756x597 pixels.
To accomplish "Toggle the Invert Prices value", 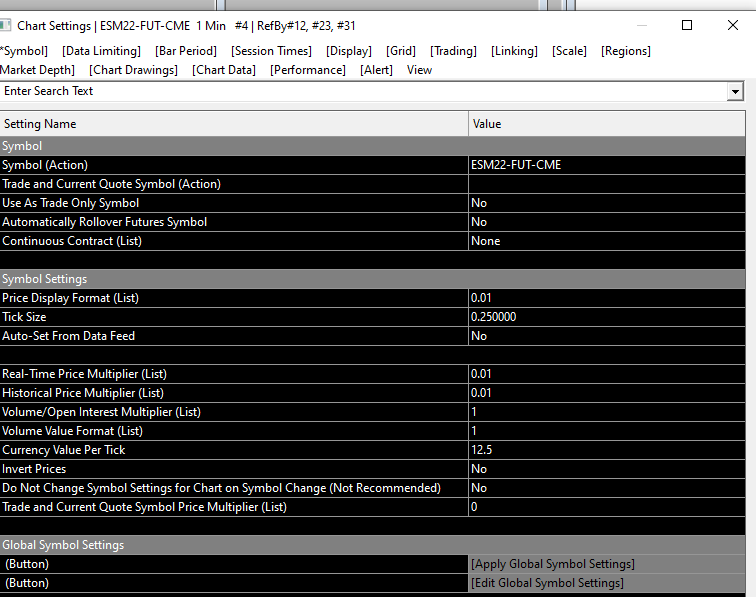I will 607,469.
